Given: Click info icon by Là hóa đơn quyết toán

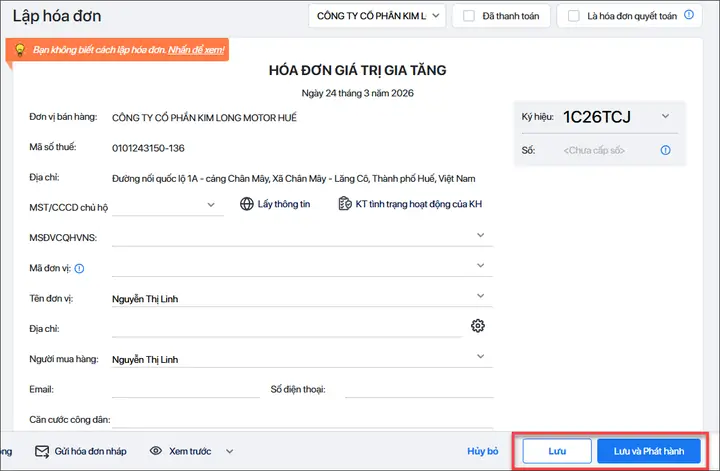Looking at the screenshot, I should tap(689, 15).
